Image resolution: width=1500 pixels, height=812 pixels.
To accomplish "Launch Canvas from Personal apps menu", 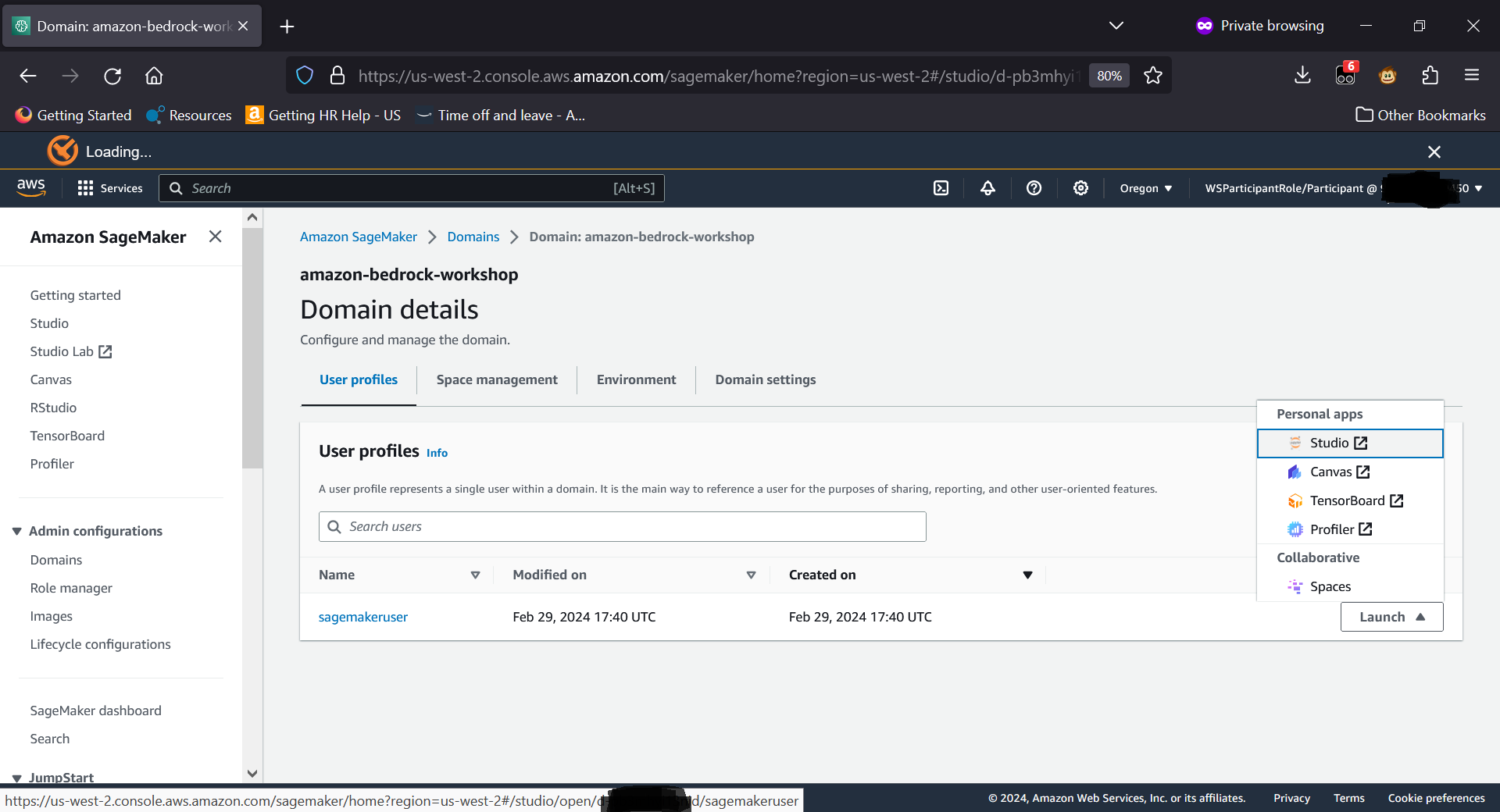I will click(1349, 472).
